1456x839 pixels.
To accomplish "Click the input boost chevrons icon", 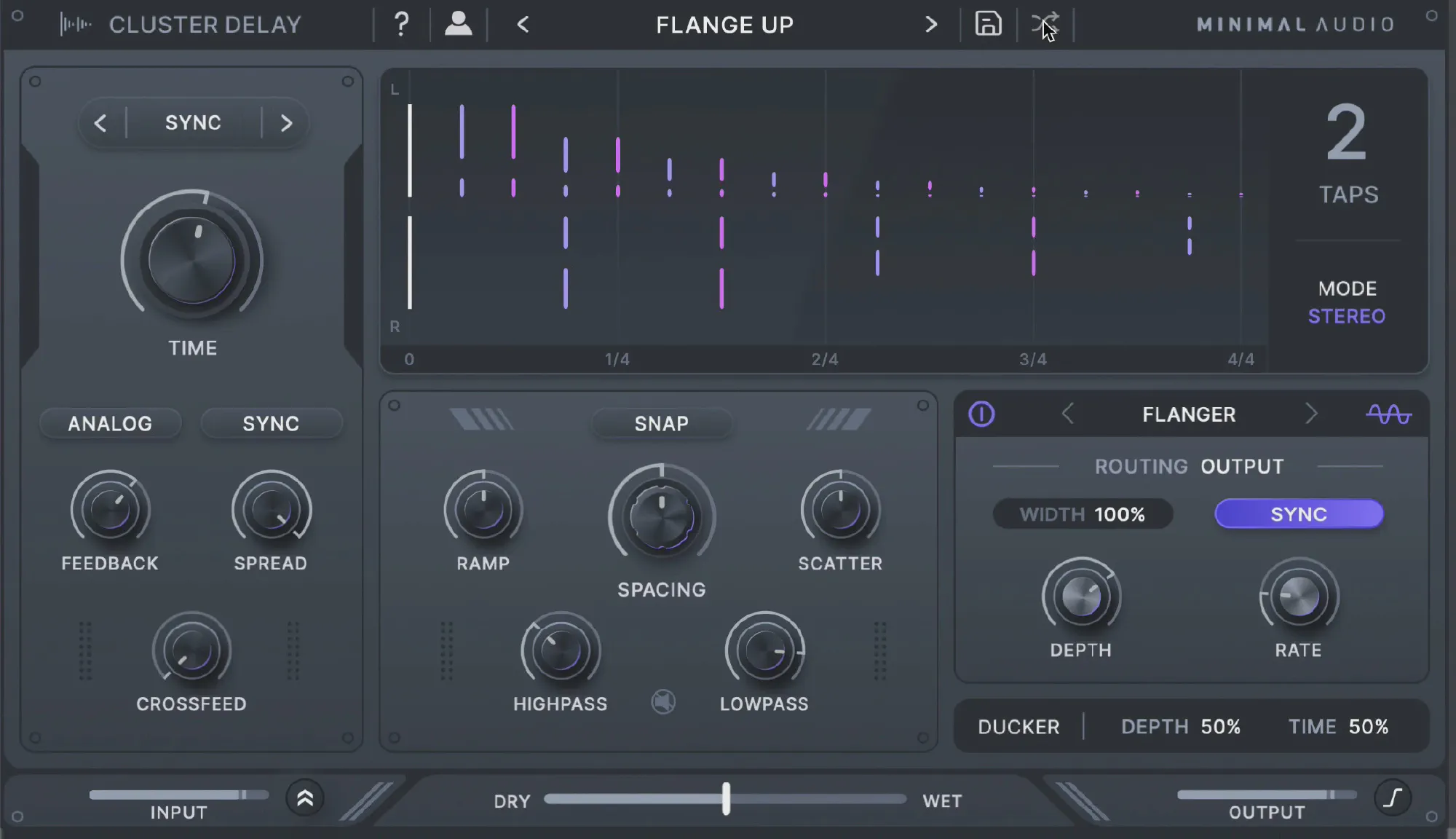I will pyautogui.click(x=305, y=799).
